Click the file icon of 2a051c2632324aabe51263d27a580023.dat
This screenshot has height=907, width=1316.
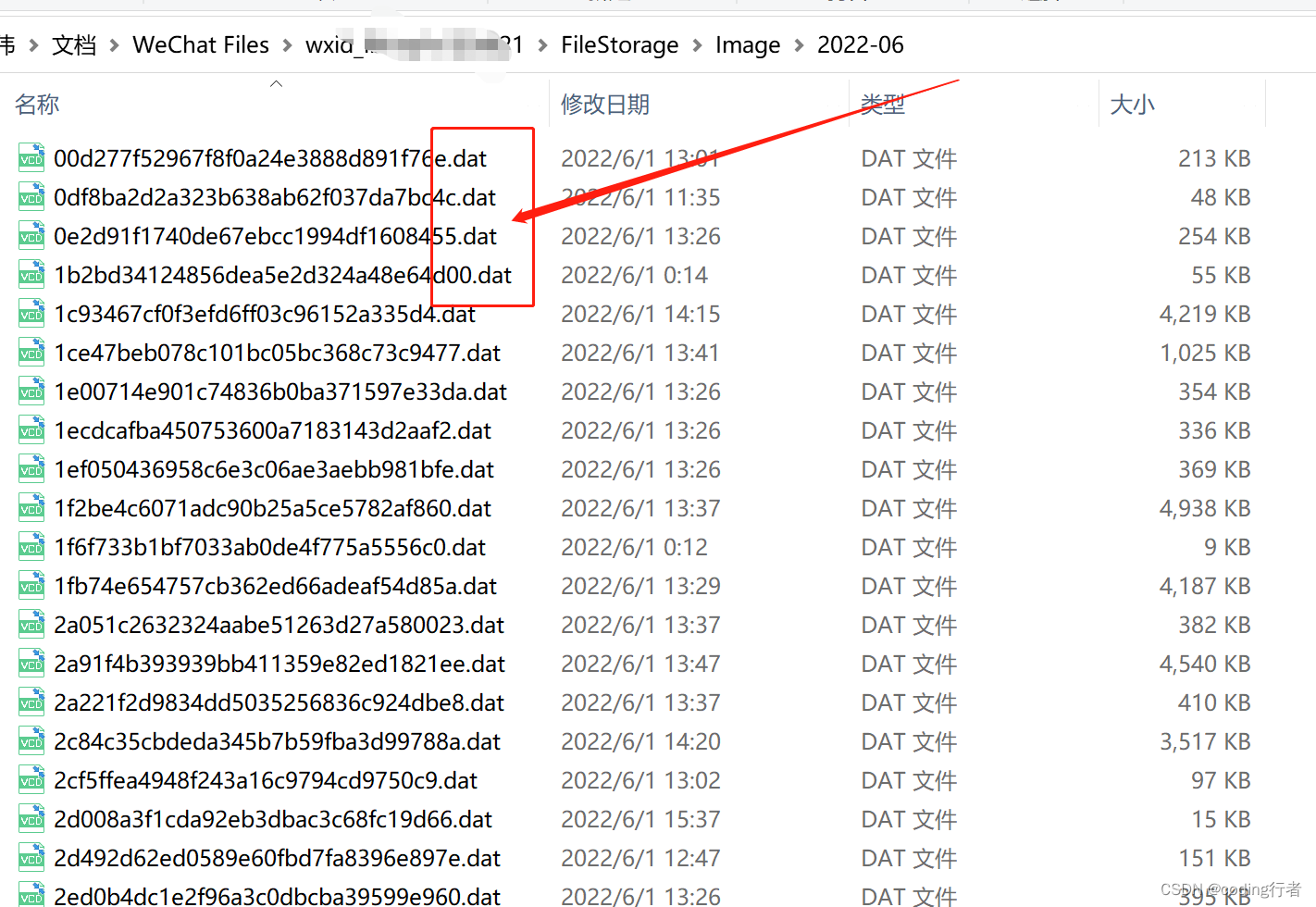(x=31, y=624)
